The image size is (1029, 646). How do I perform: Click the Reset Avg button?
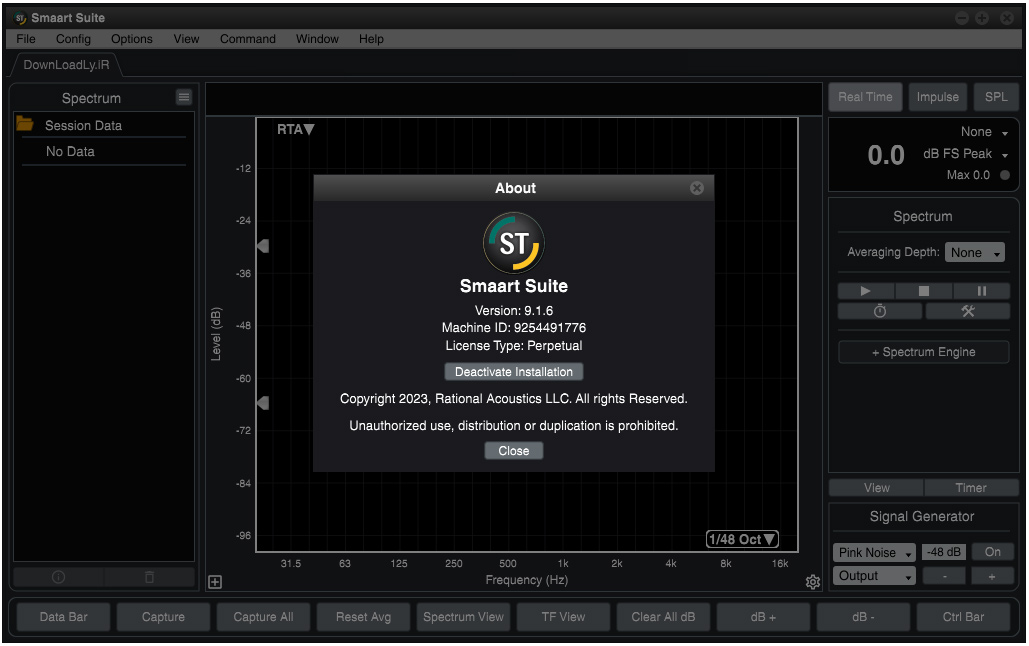click(x=364, y=617)
